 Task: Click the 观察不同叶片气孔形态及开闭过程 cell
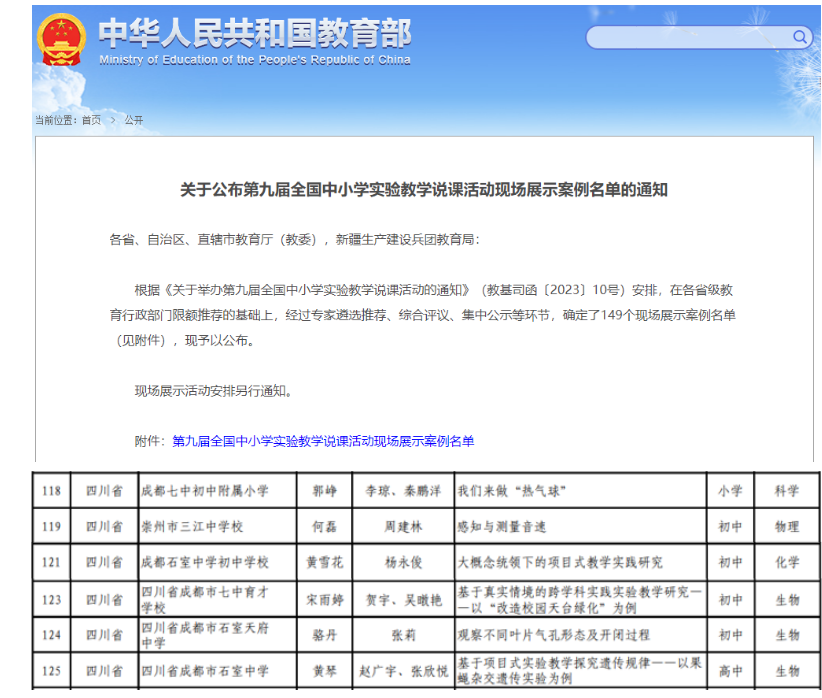click(x=553, y=635)
